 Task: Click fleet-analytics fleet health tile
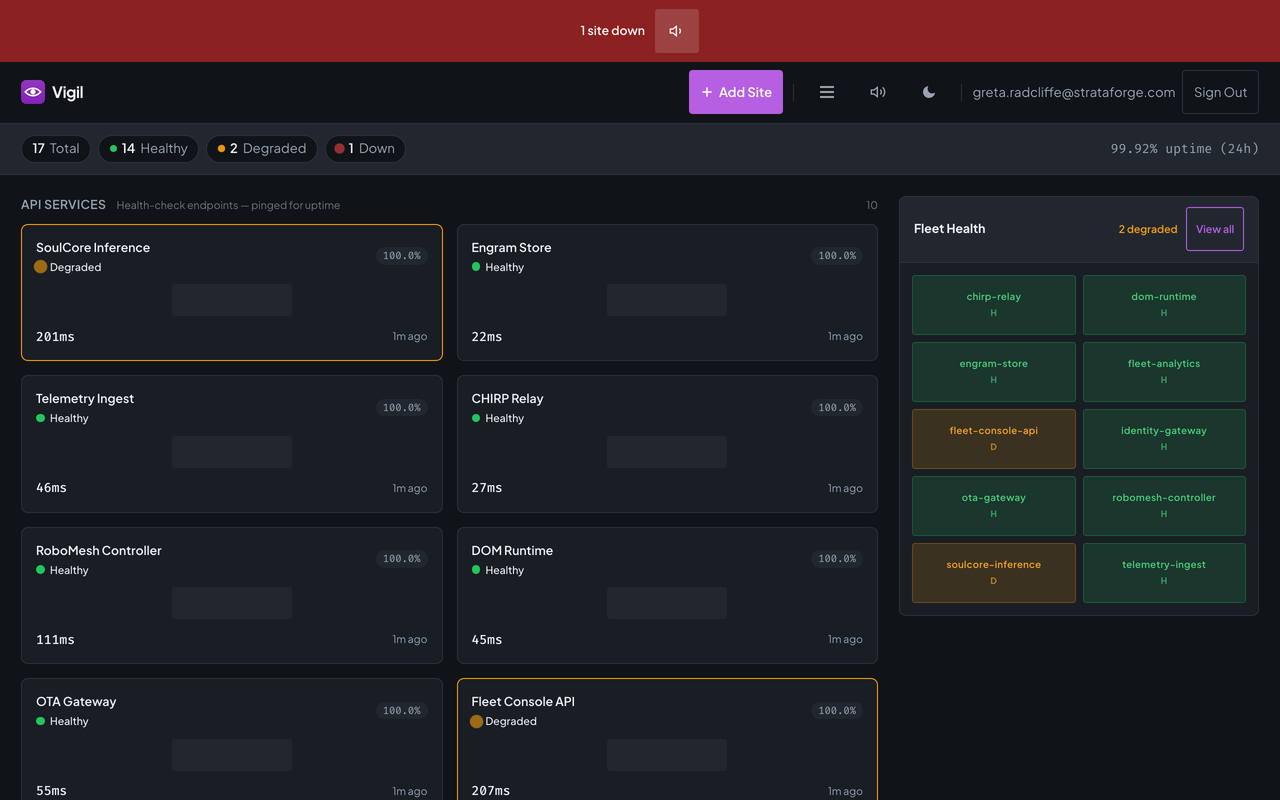point(1164,372)
